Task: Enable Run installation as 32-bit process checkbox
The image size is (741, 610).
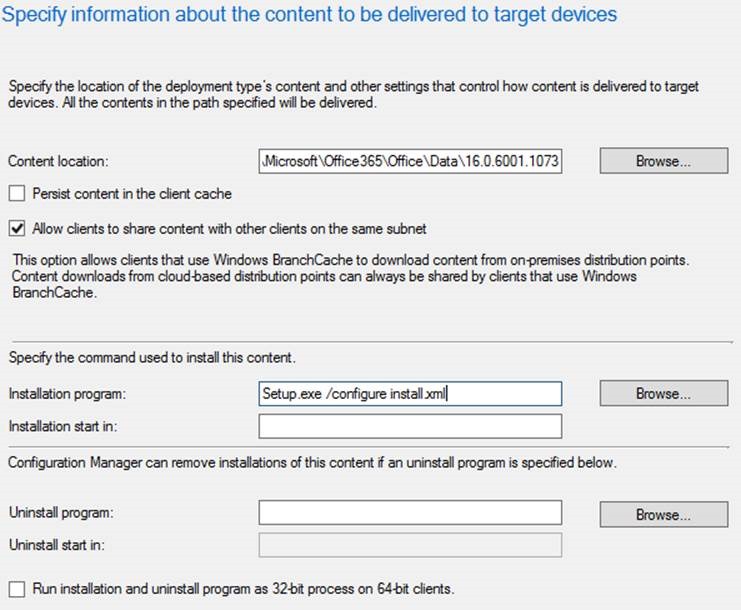Action: pyautogui.click(x=17, y=589)
